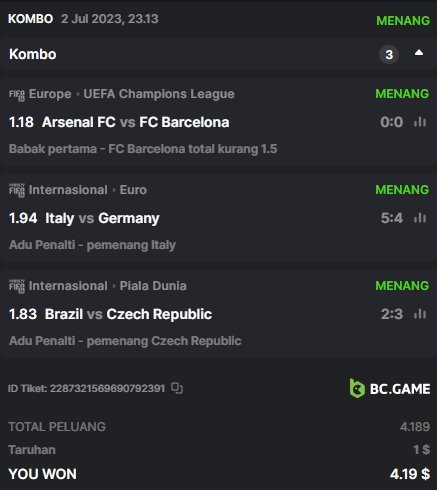Click the selection count badge 3
Screen dimensions: 437x490
tap(389, 54)
